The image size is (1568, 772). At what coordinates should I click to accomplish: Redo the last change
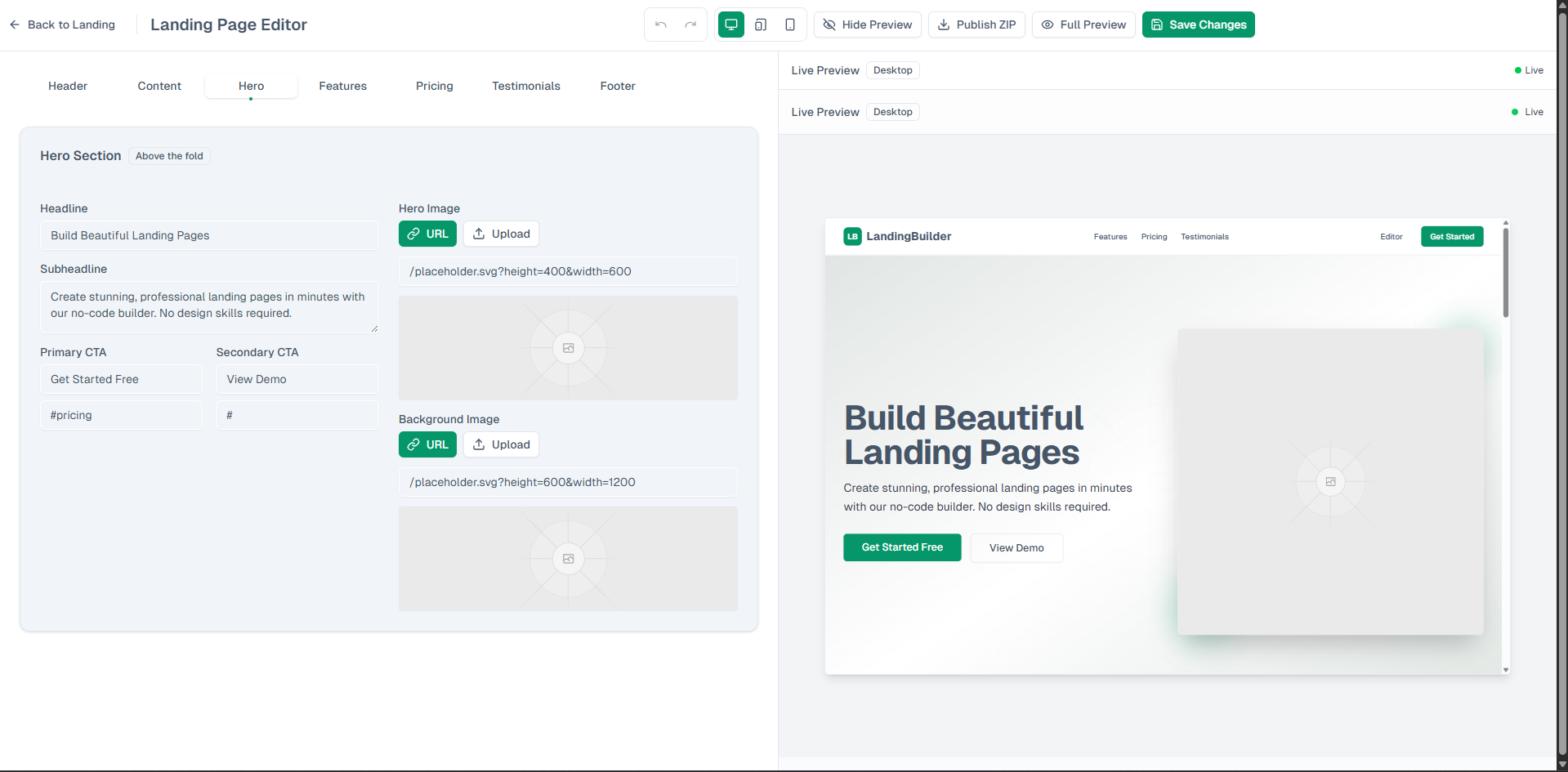click(690, 25)
